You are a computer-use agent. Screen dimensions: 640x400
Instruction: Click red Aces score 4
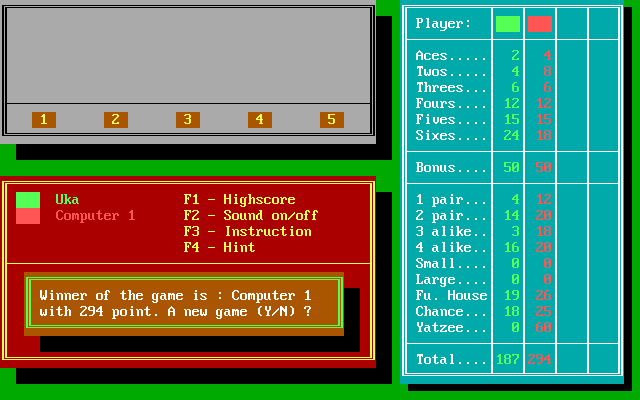click(x=548, y=56)
